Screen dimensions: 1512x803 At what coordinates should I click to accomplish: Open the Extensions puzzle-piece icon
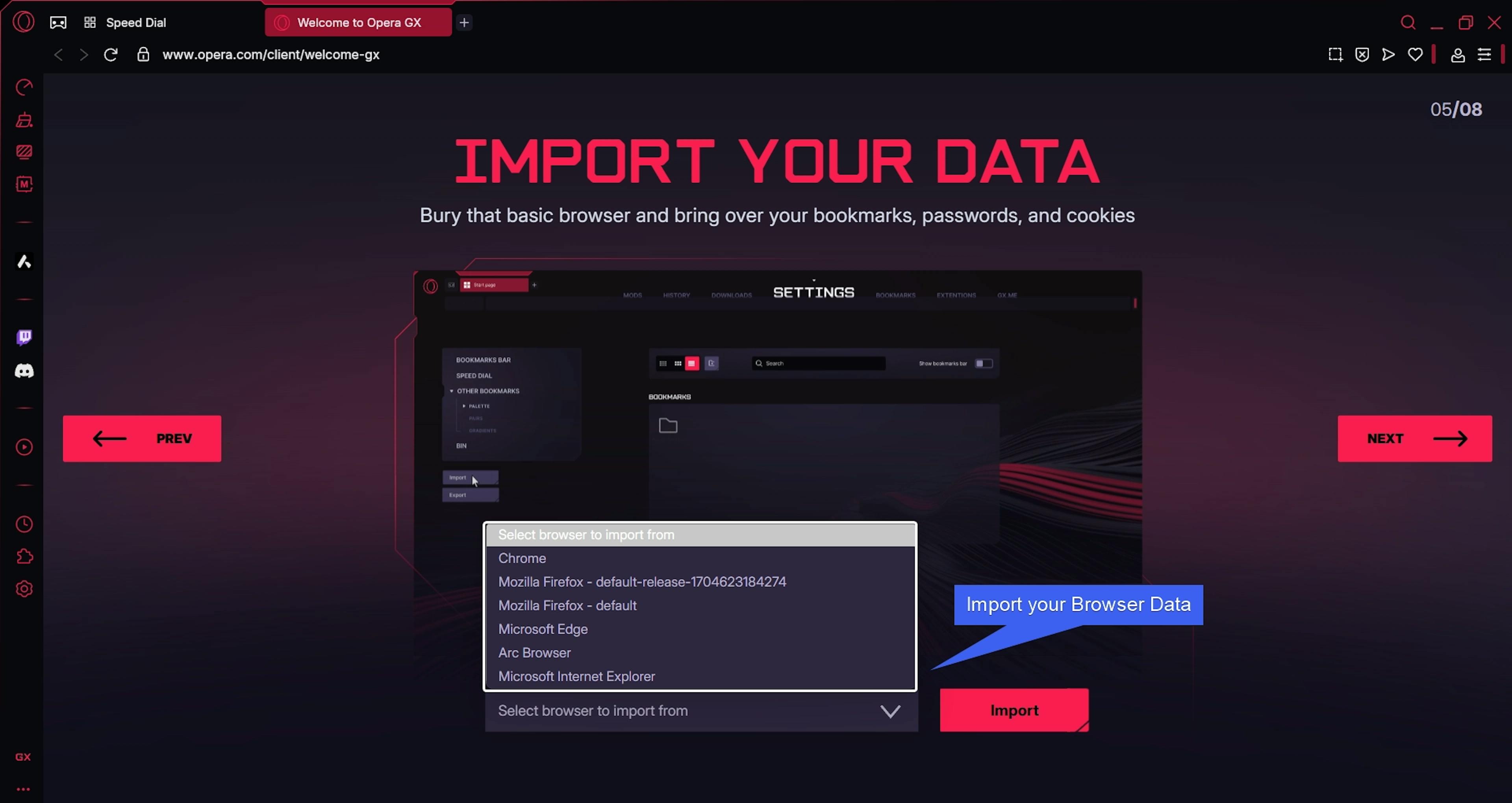click(x=24, y=557)
